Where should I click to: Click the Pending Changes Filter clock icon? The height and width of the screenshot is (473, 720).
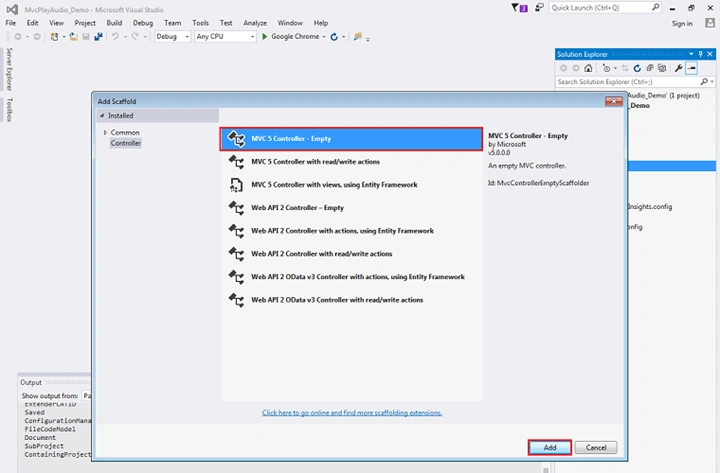607,68
